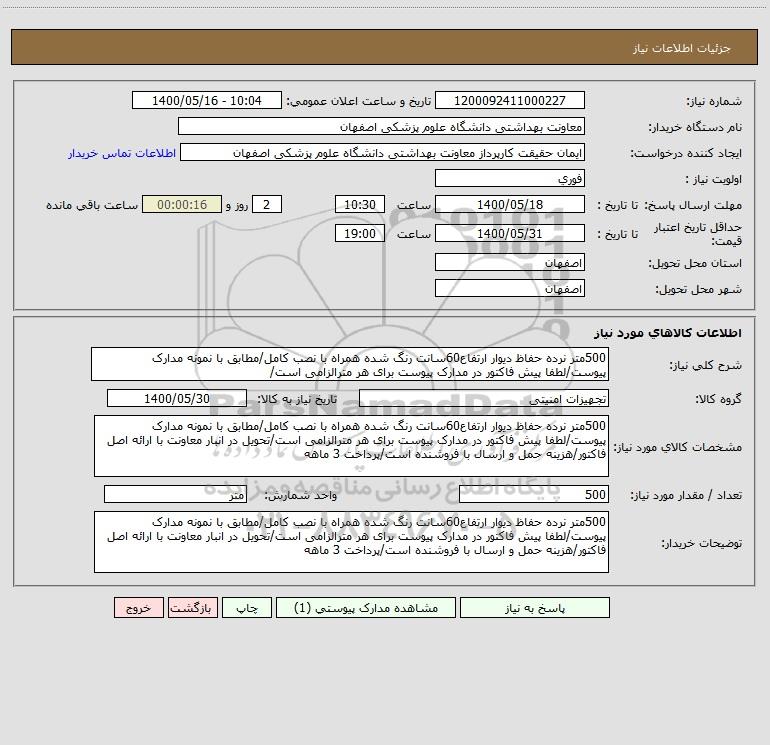Click the delivery city field اصفهان
The image size is (770, 745).
coord(510,288)
